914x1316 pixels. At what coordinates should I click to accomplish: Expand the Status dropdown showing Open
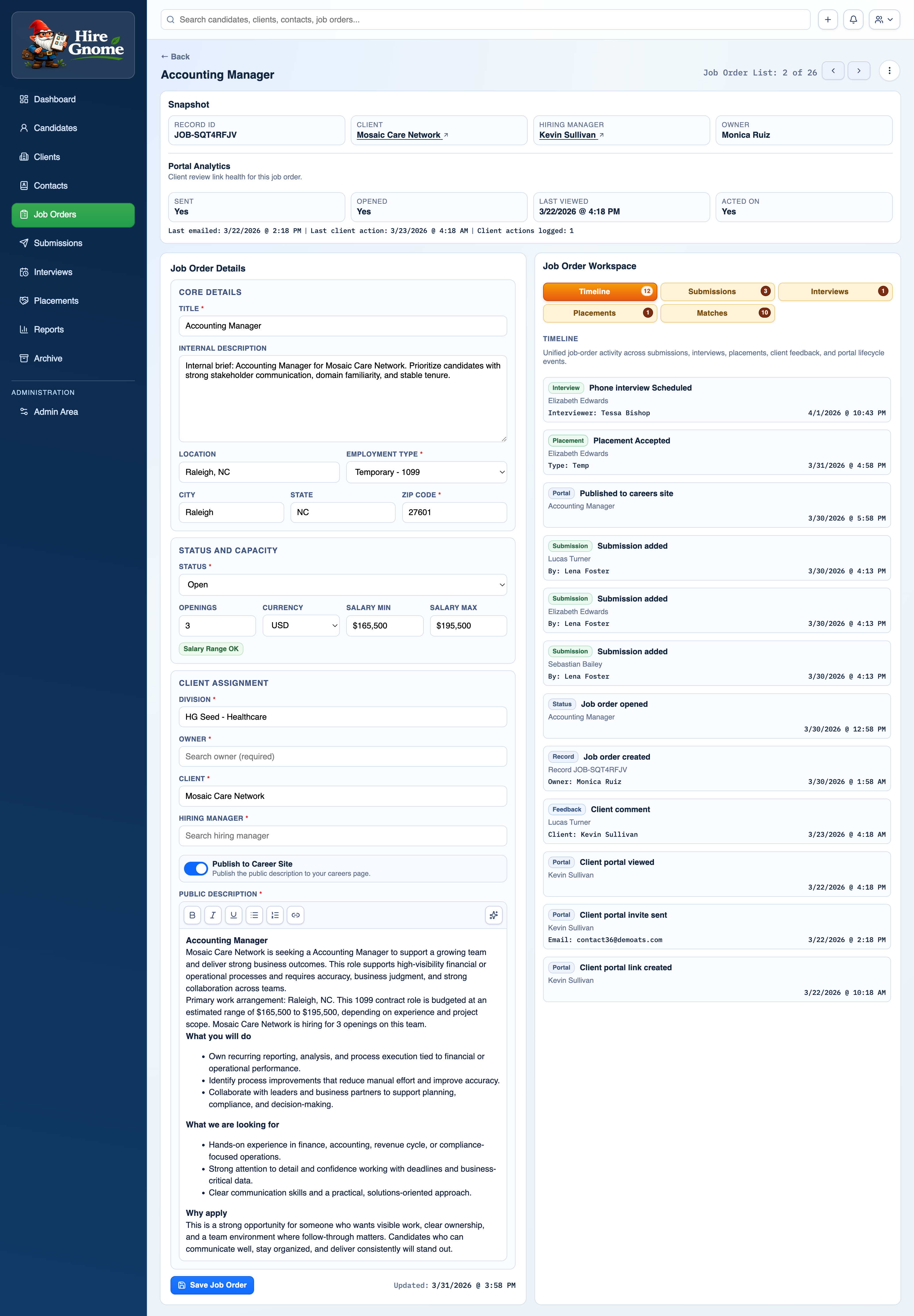[x=342, y=585]
